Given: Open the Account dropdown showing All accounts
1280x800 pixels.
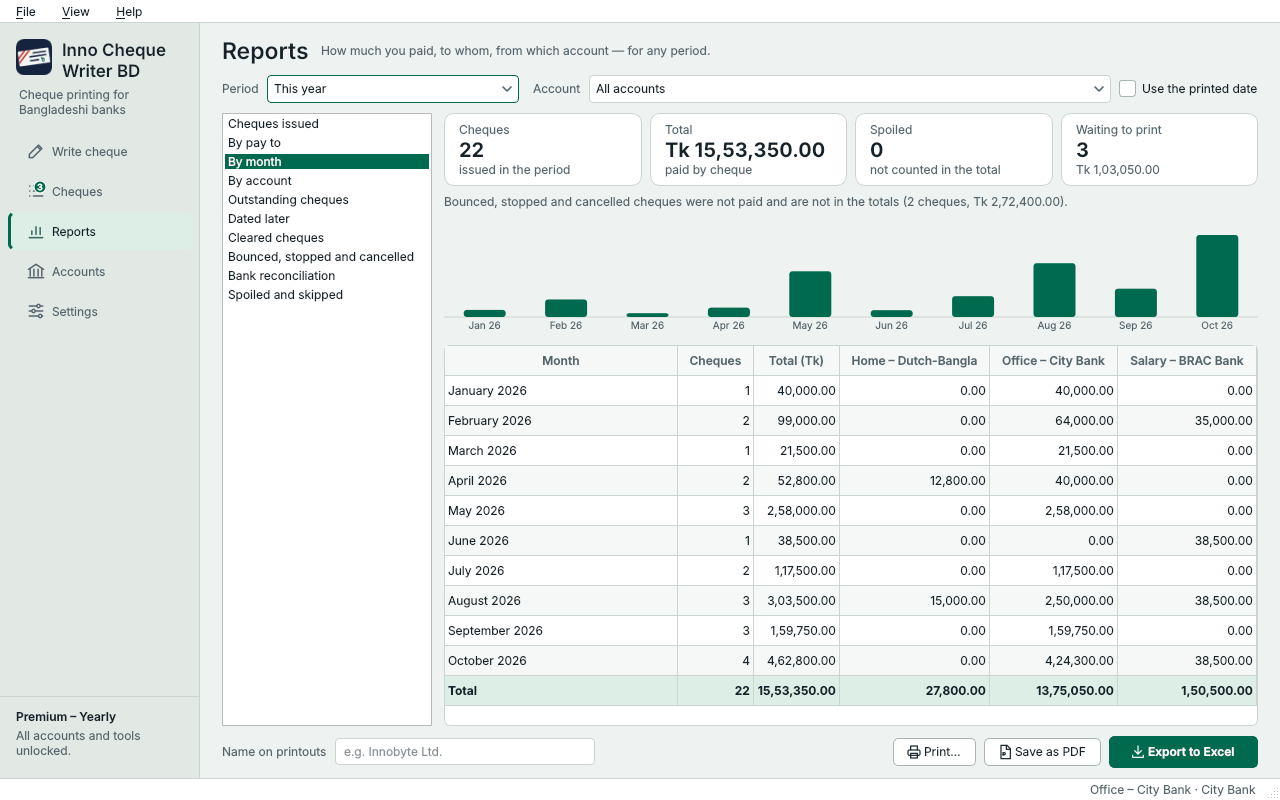Looking at the screenshot, I should 850,89.
